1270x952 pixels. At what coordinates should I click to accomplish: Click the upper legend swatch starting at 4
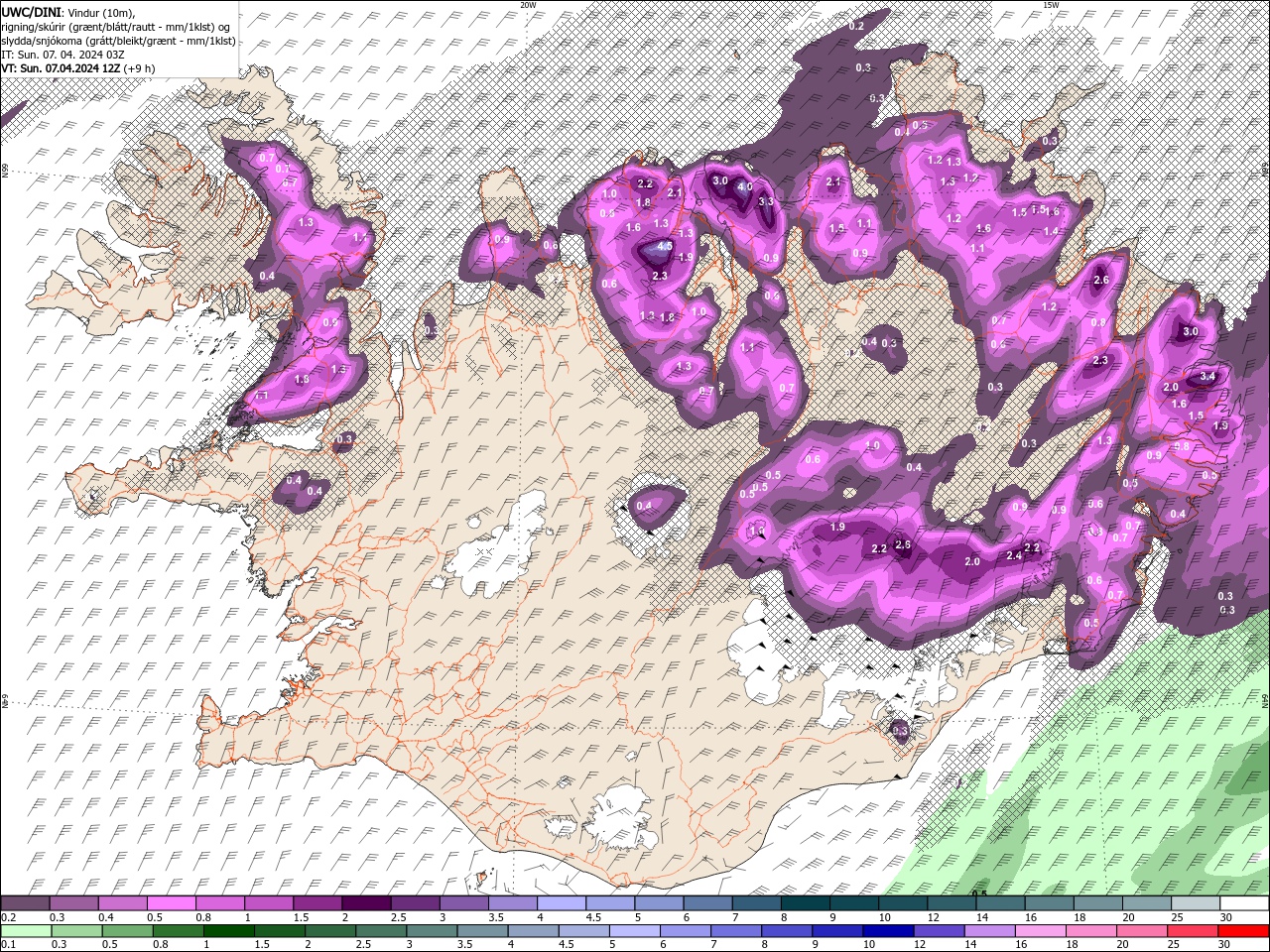561,903
